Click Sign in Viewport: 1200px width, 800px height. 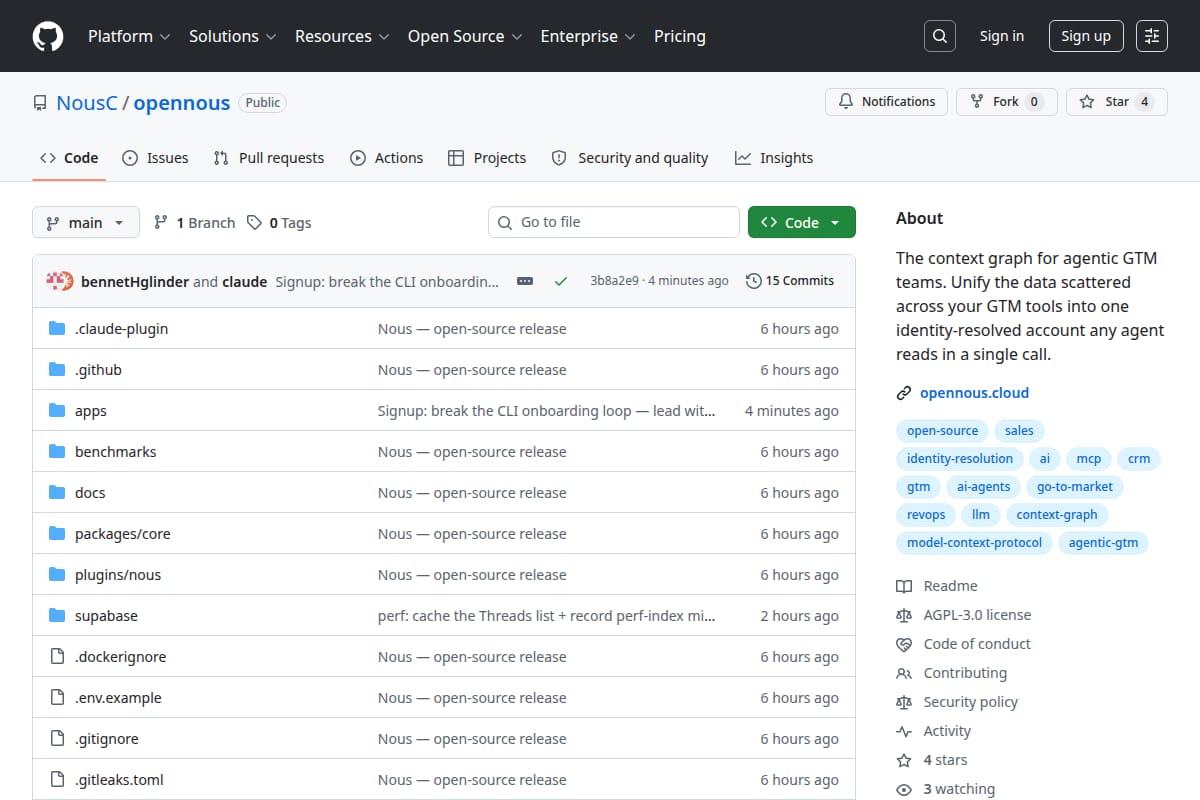tap(1002, 36)
